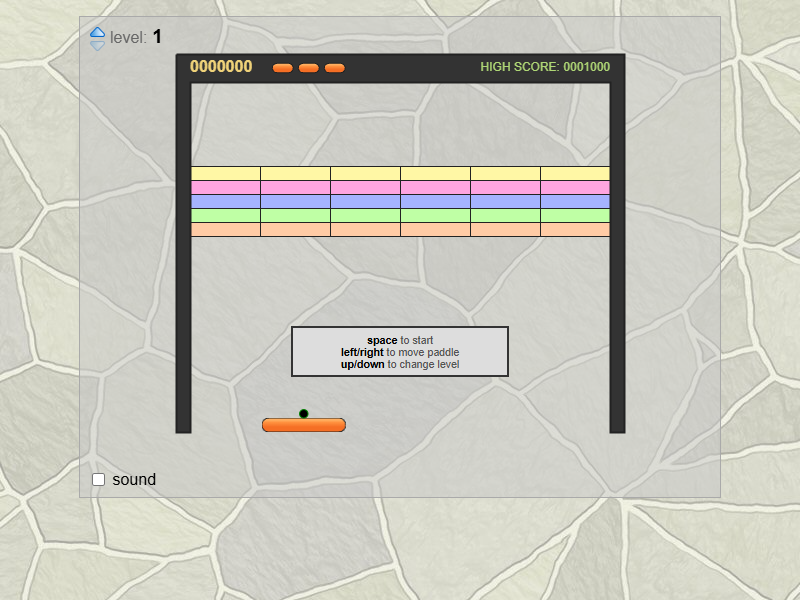Enable the sound checkbox
Screen dimensions: 800x600
click(99, 479)
